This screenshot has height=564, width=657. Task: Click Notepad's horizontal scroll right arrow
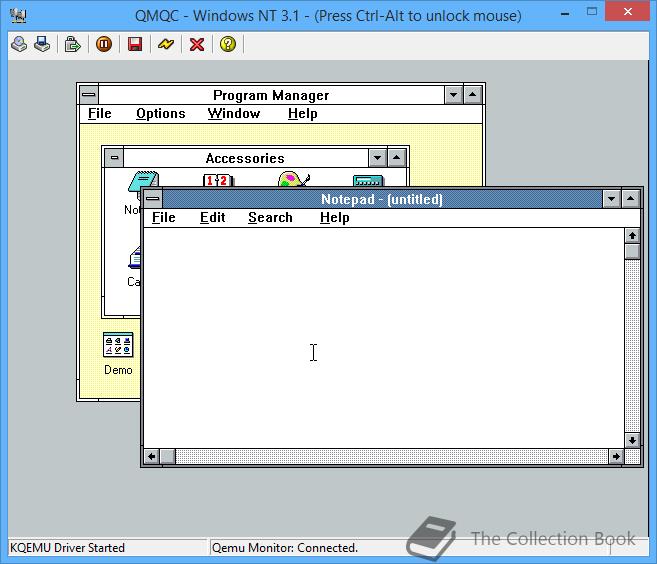click(x=616, y=456)
